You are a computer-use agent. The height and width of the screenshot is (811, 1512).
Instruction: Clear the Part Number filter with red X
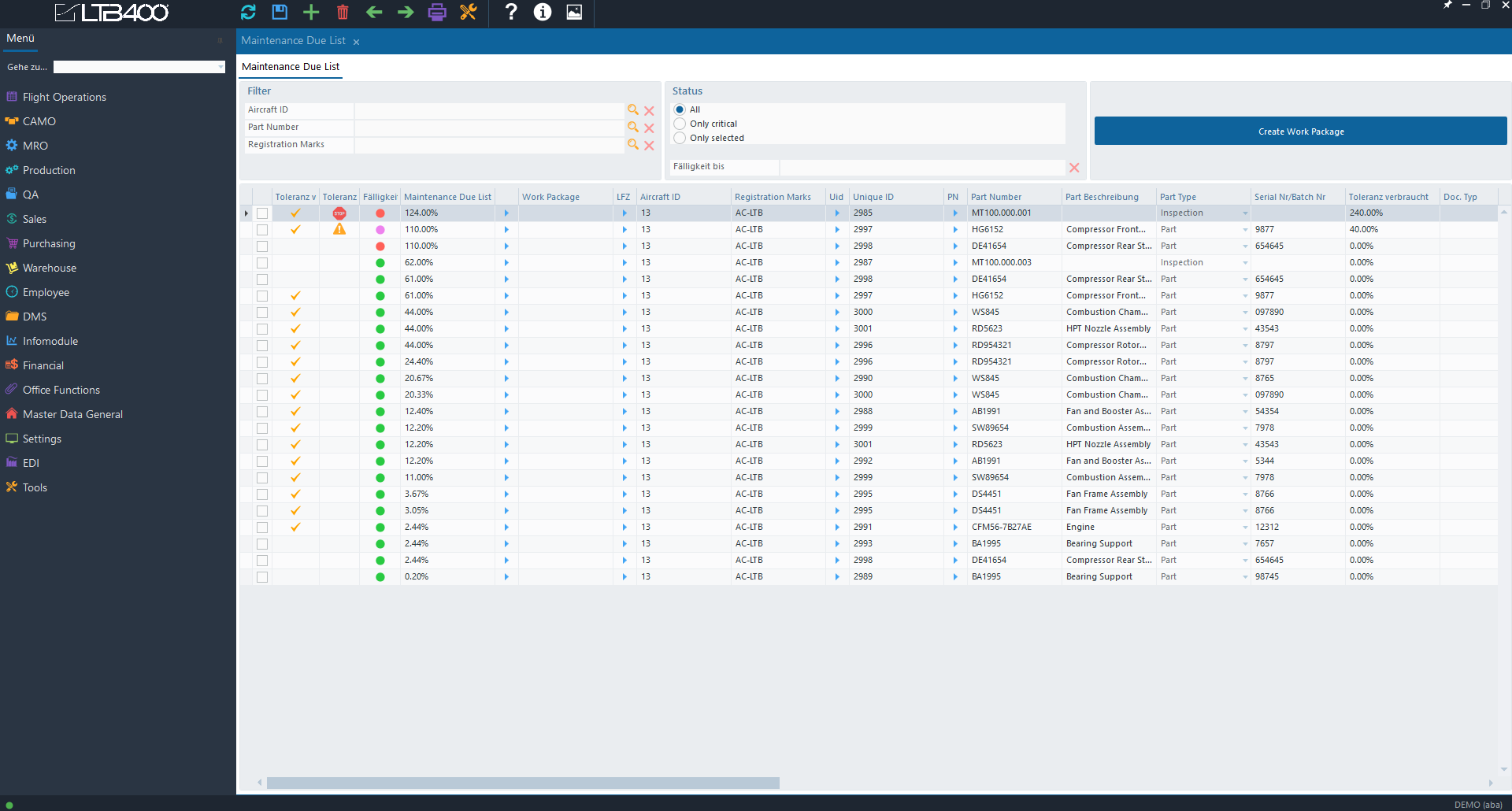[x=649, y=128]
